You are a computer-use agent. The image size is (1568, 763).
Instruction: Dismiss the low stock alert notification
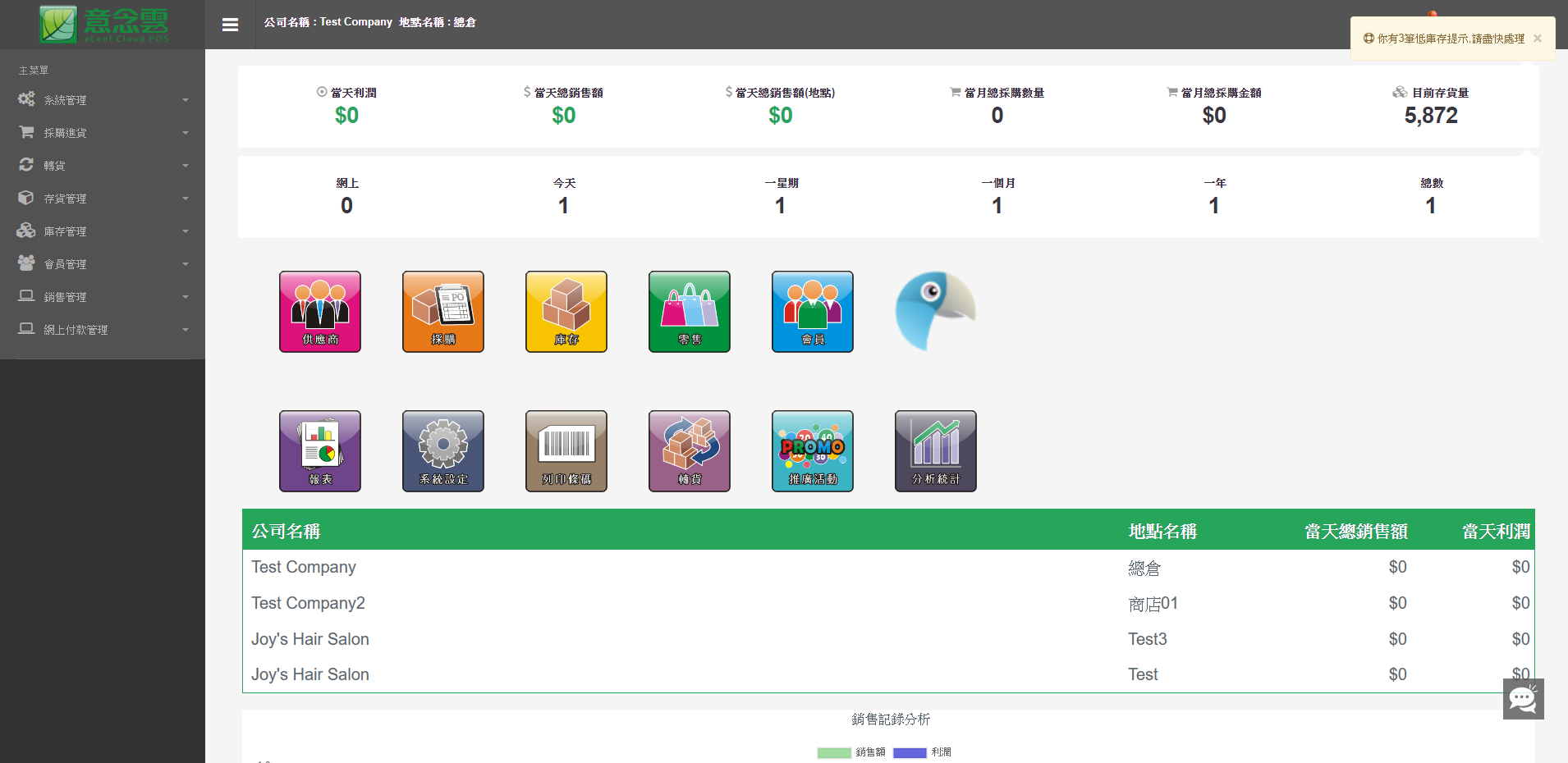[1538, 39]
